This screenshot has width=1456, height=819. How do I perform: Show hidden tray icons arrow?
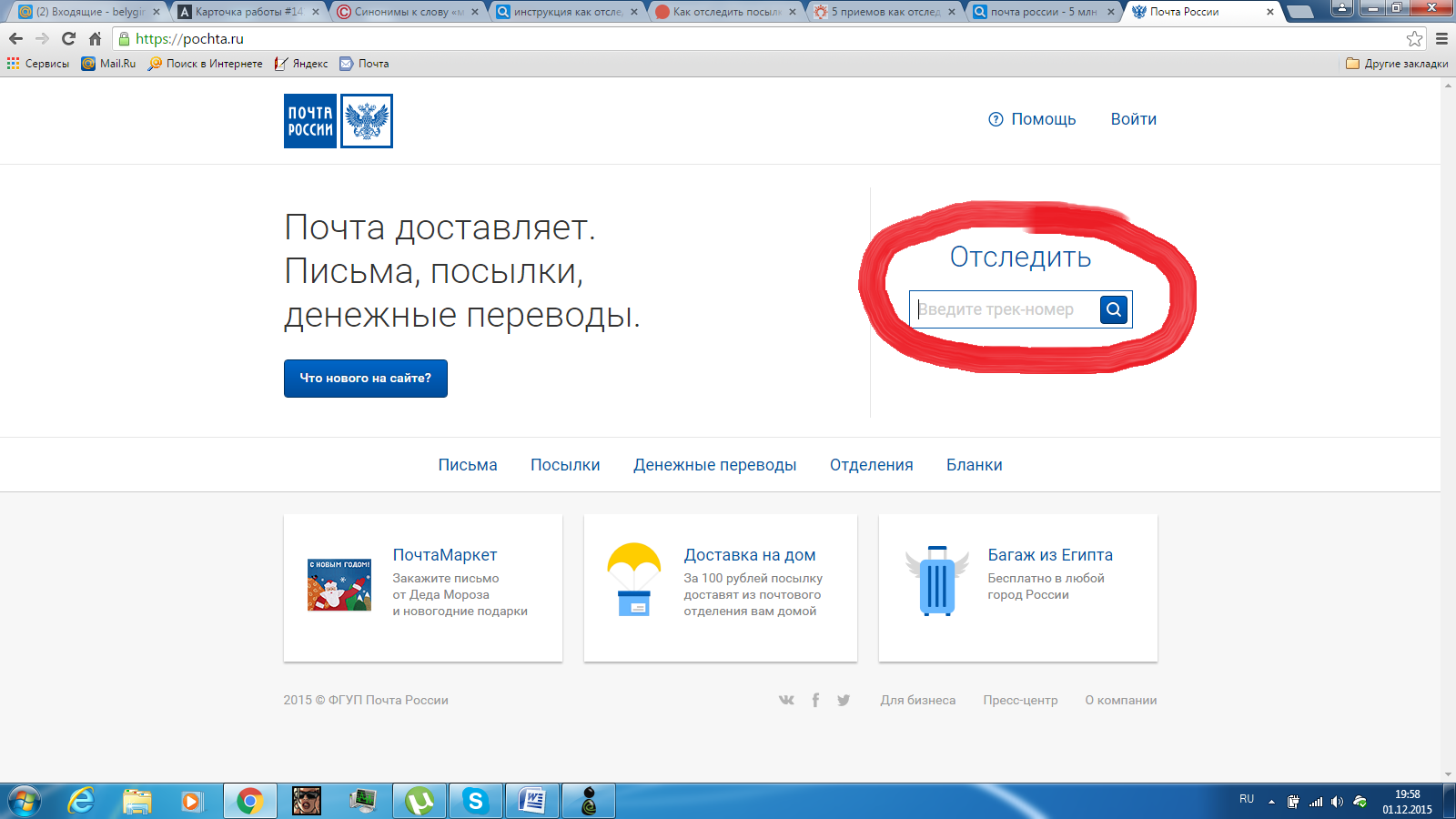point(1271,802)
